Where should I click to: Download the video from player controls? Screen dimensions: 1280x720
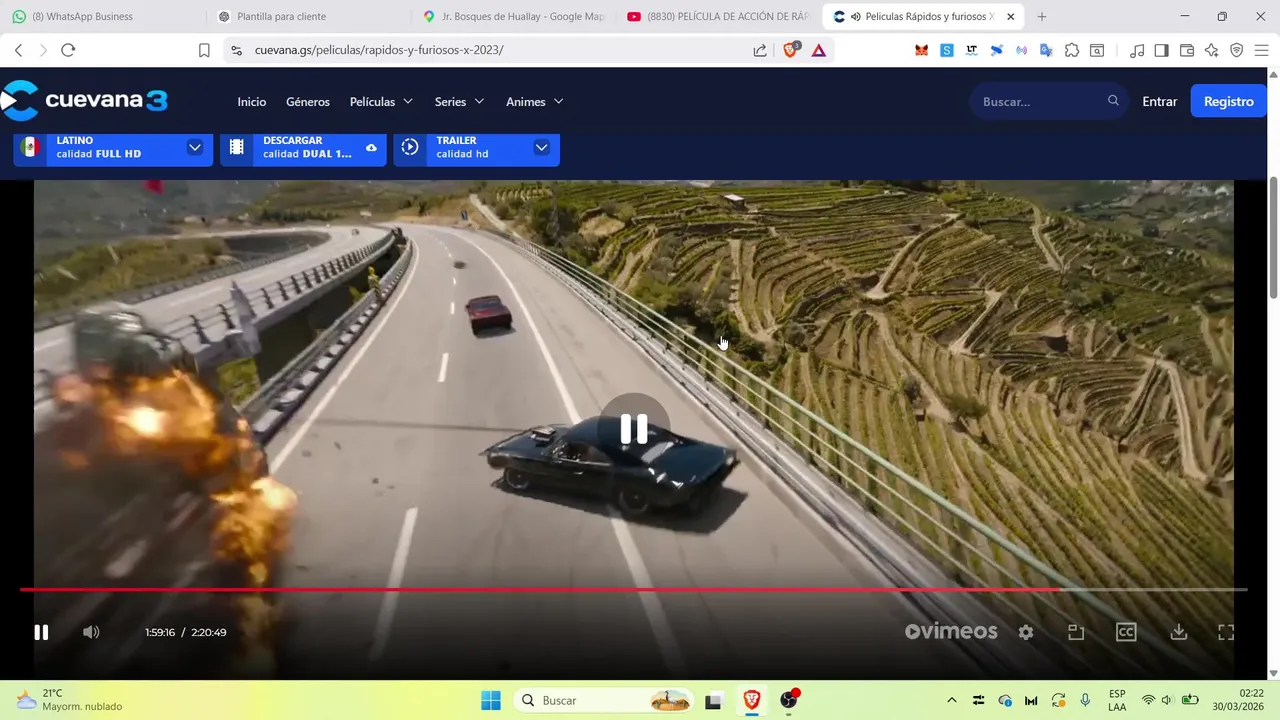(x=1179, y=632)
